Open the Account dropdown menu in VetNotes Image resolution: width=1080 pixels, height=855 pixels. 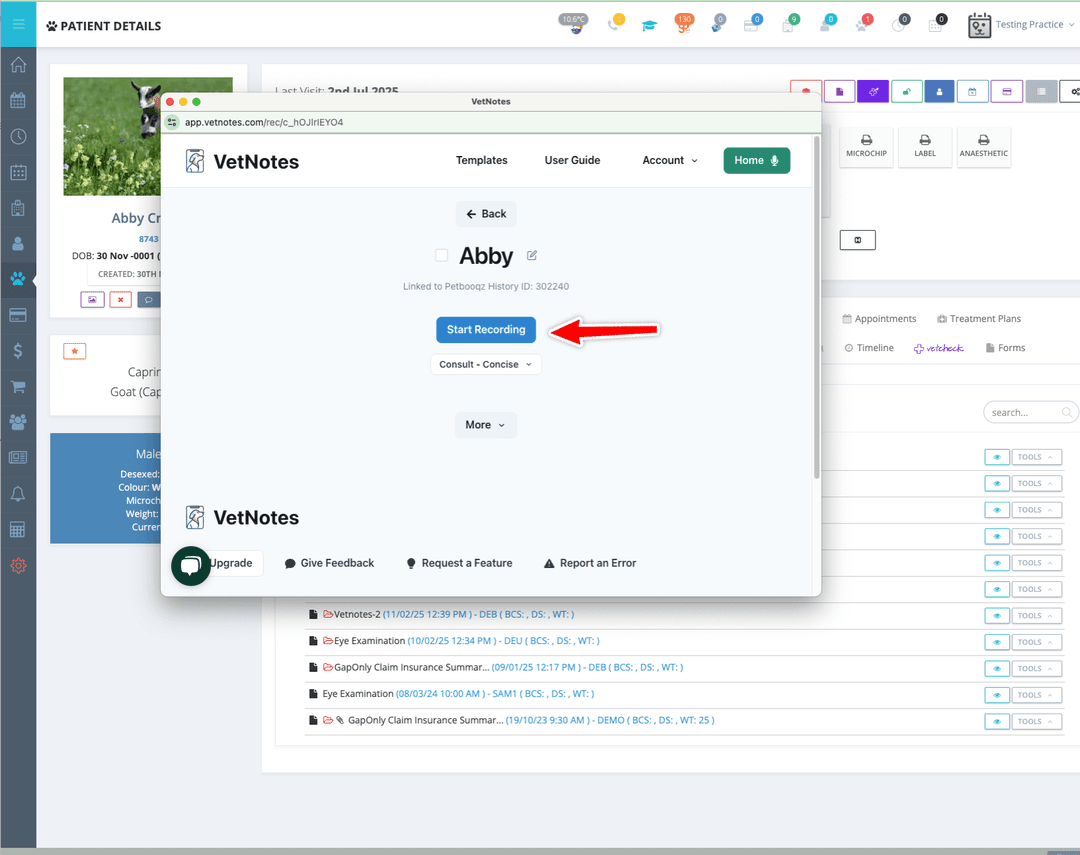click(669, 160)
